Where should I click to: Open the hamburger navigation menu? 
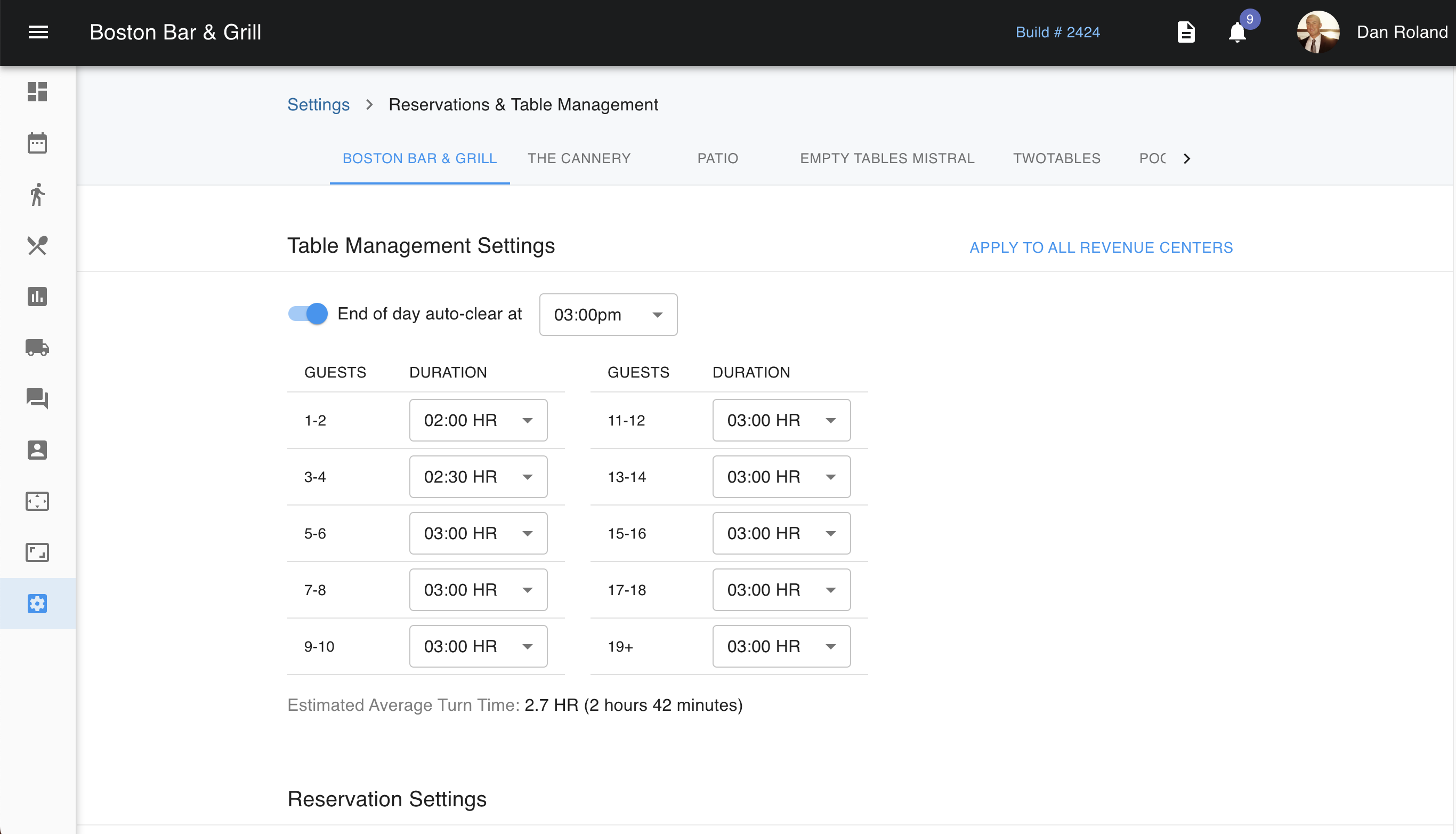pos(38,32)
